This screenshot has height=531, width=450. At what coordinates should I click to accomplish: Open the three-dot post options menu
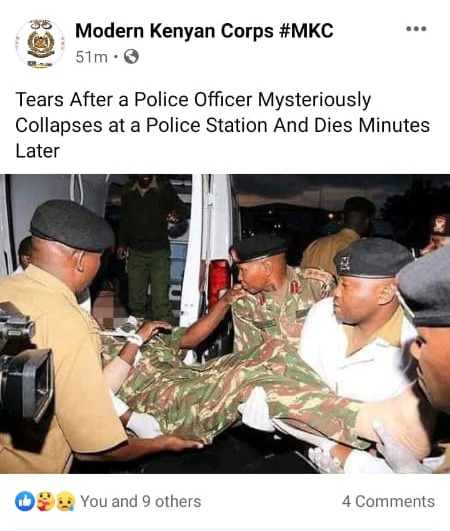pyautogui.click(x=416, y=29)
